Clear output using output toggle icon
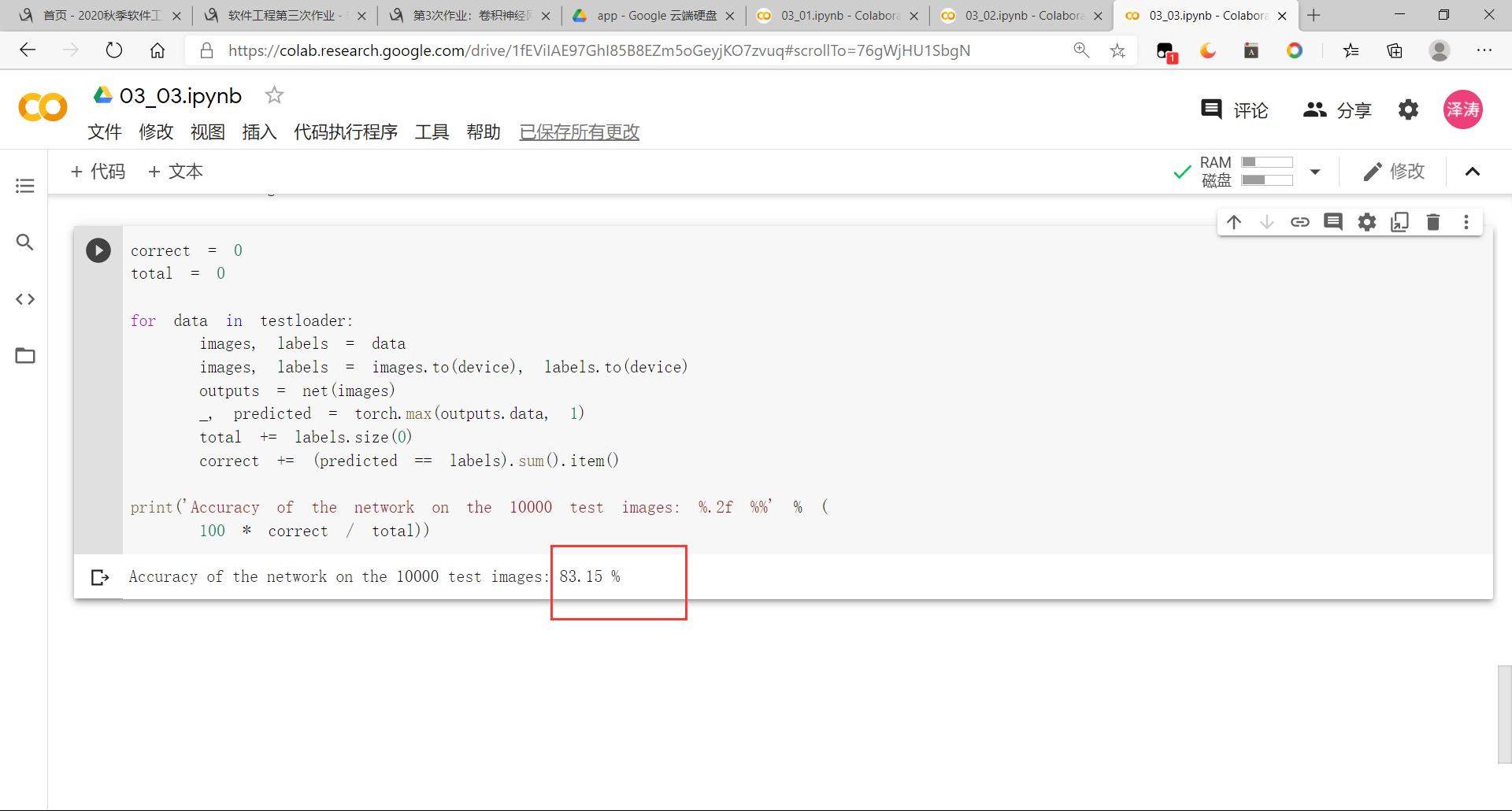The width and height of the screenshot is (1512, 811). point(100,577)
